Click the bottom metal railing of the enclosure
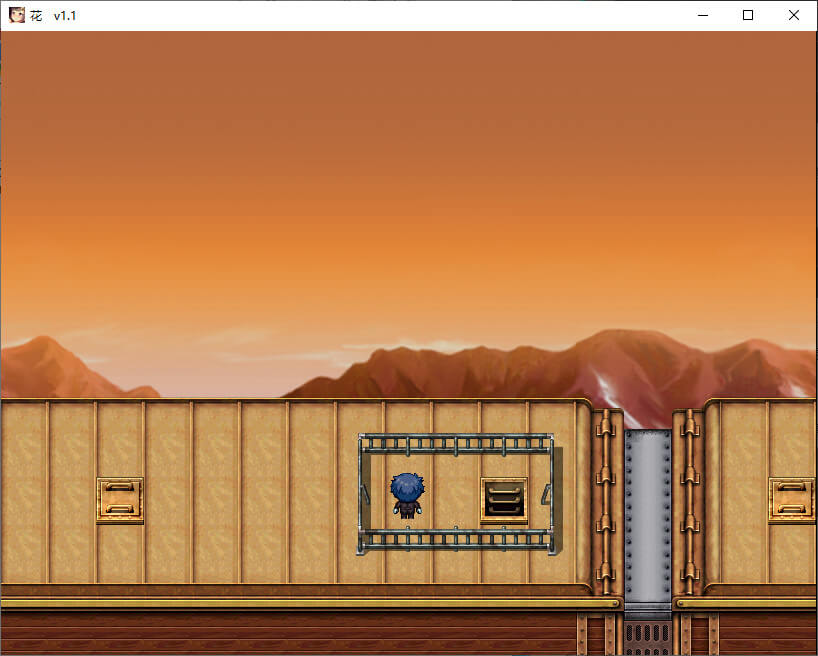Viewport: 818px width, 656px height. (x=455, y=540)
